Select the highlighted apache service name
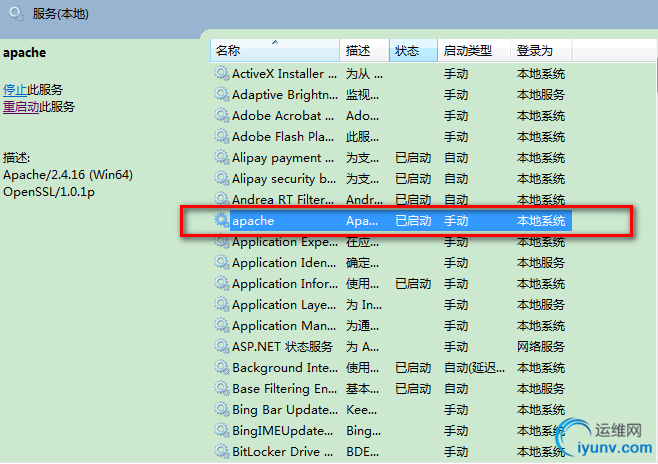The height and width of the screenshot is (464, 658). pyautogui.click(x=253, y=221)
